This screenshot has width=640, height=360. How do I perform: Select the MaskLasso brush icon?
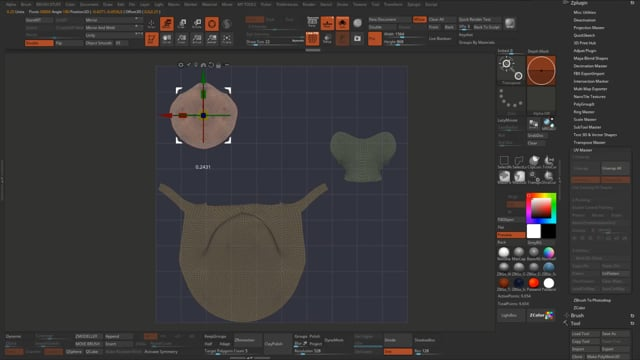click(519, 176)
